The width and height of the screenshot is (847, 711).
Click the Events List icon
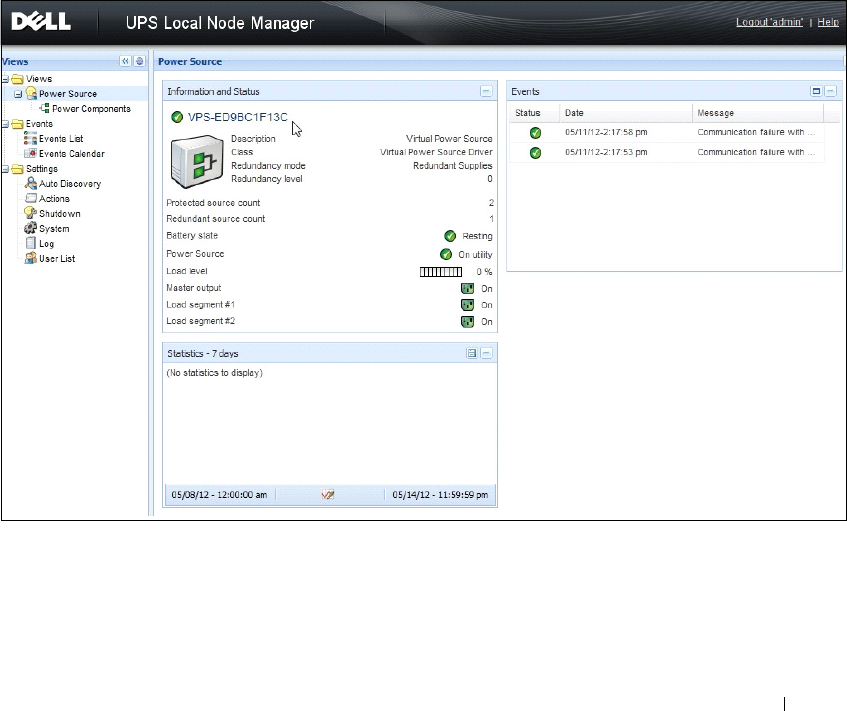tap(30, 139)
